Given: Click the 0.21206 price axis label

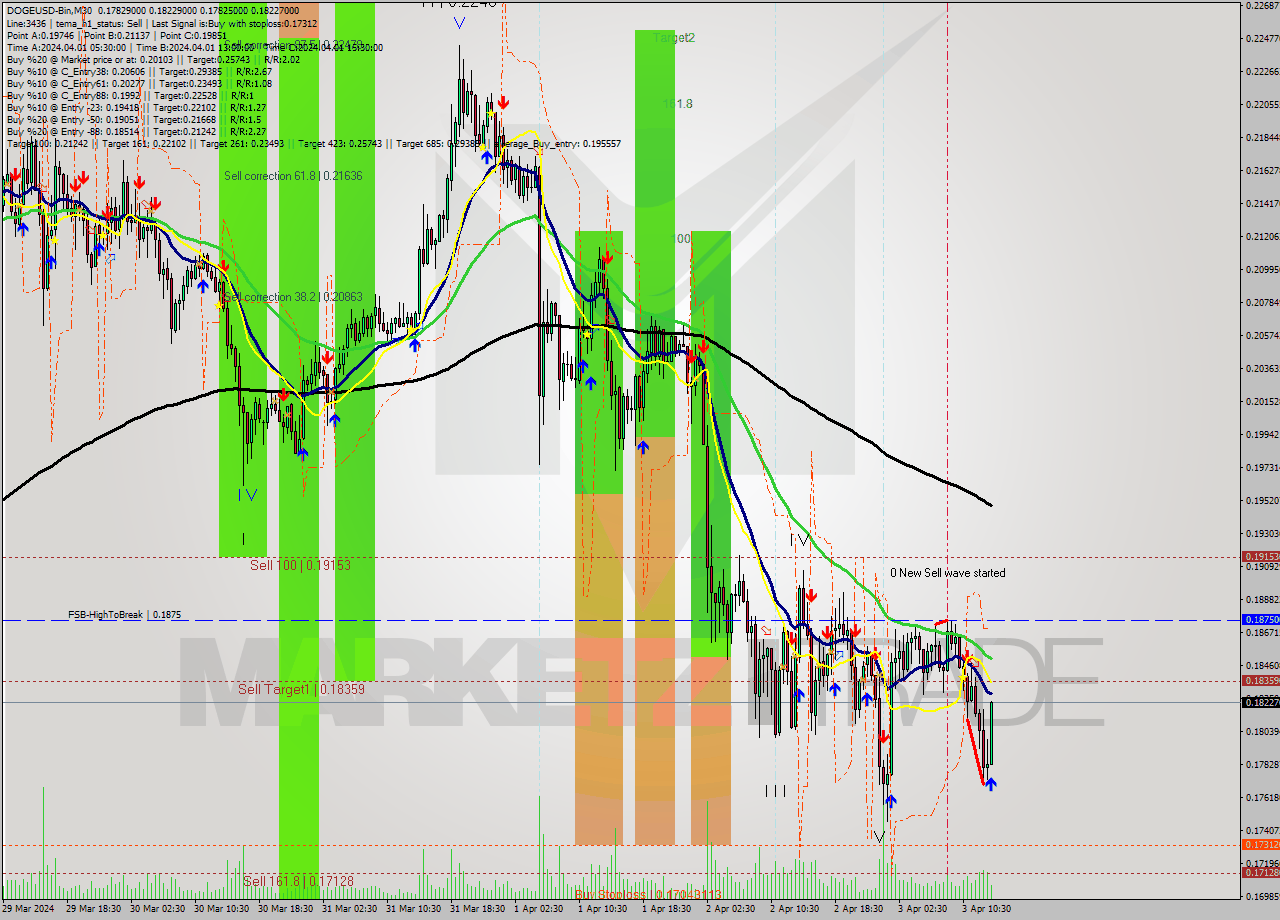Looking at the screenshot, I should click(1262, 236).
